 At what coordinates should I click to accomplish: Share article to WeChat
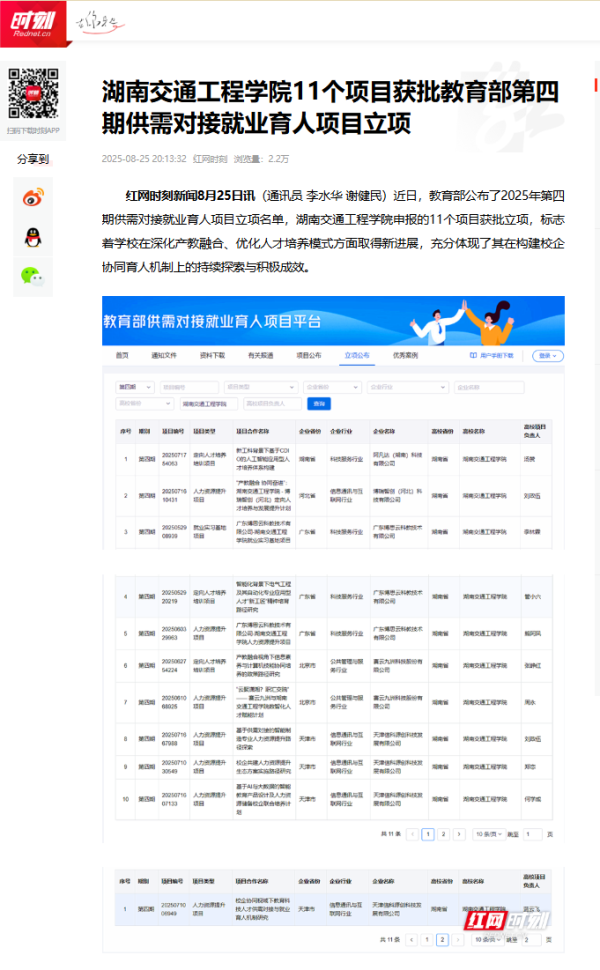(x=33, y=277)
